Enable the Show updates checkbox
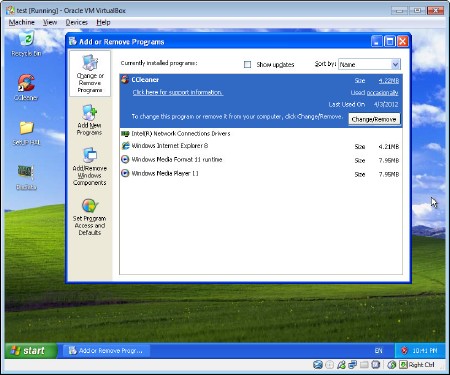450x375 pixels. [247, 64]
